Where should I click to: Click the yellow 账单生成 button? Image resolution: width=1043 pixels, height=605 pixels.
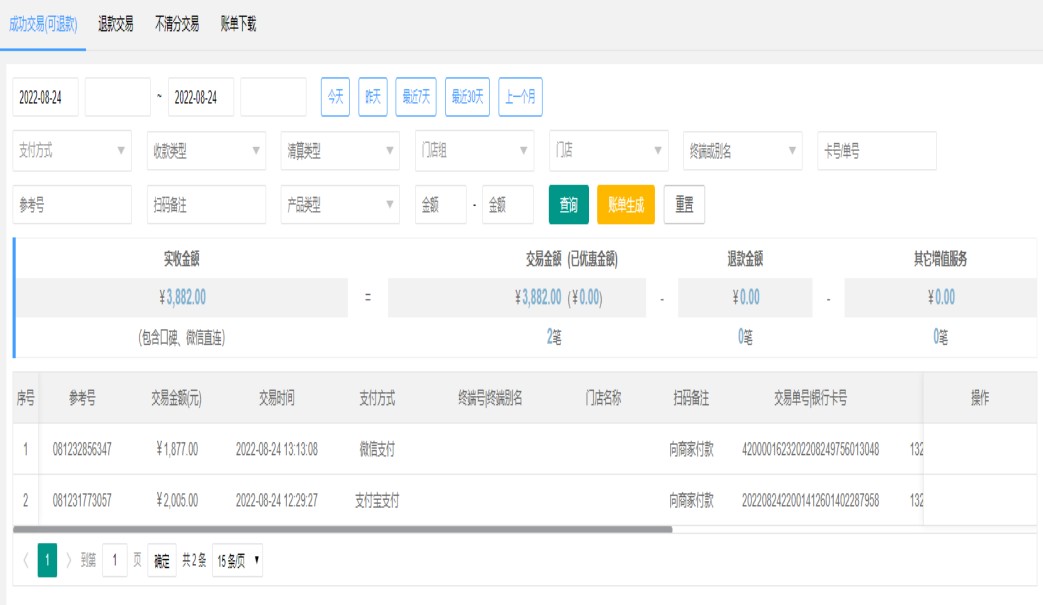point(626,205)
